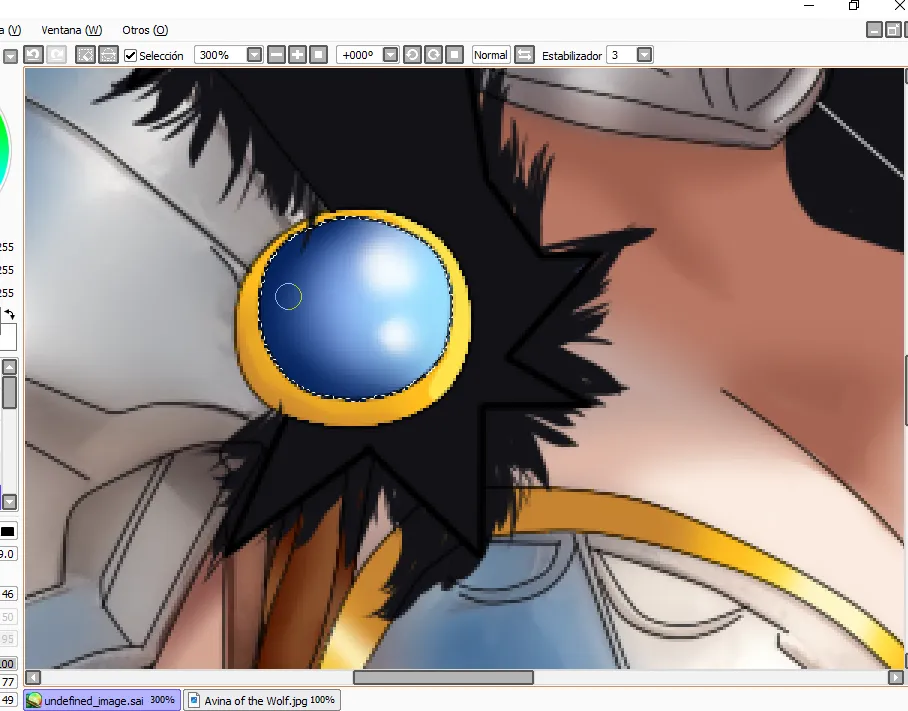This screenshot has height=711, width=908.
Task: Click the 46 value in left panel
Action: pos(8,594)
